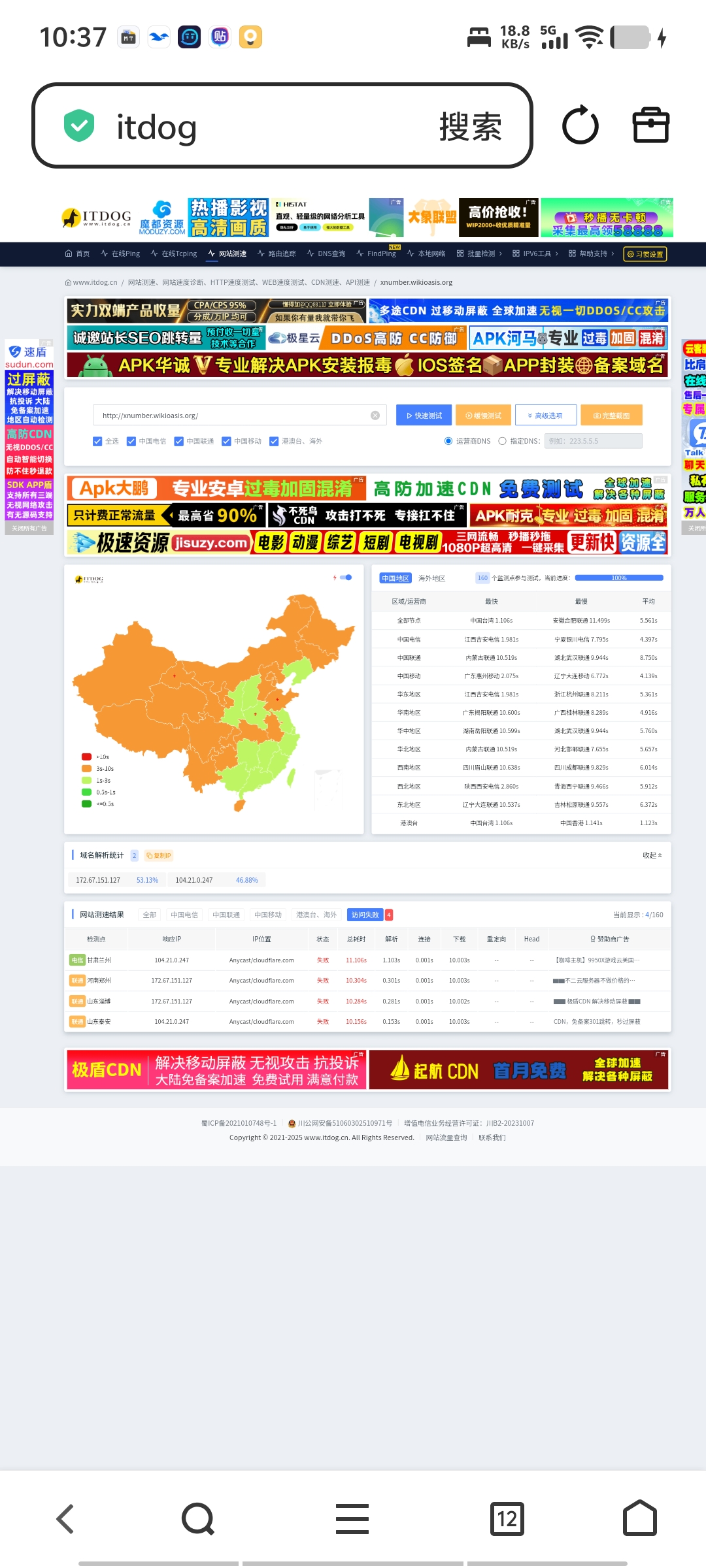Tap the browser home icon
Viewport: 706px width, 1568px height.
tap(639, 1518)
